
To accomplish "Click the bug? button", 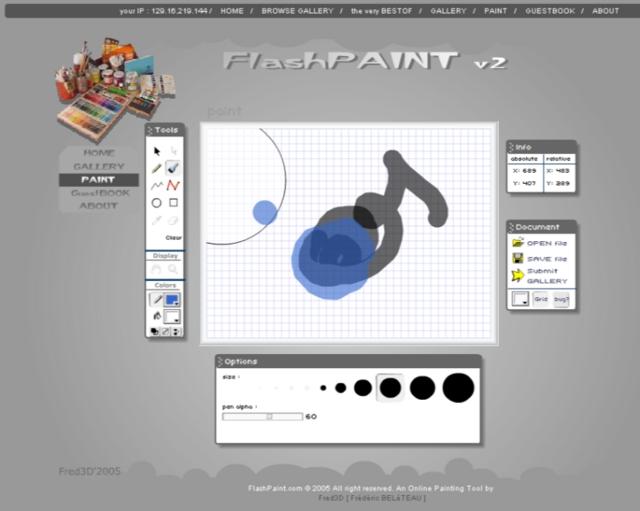I will tap(561, 299).
